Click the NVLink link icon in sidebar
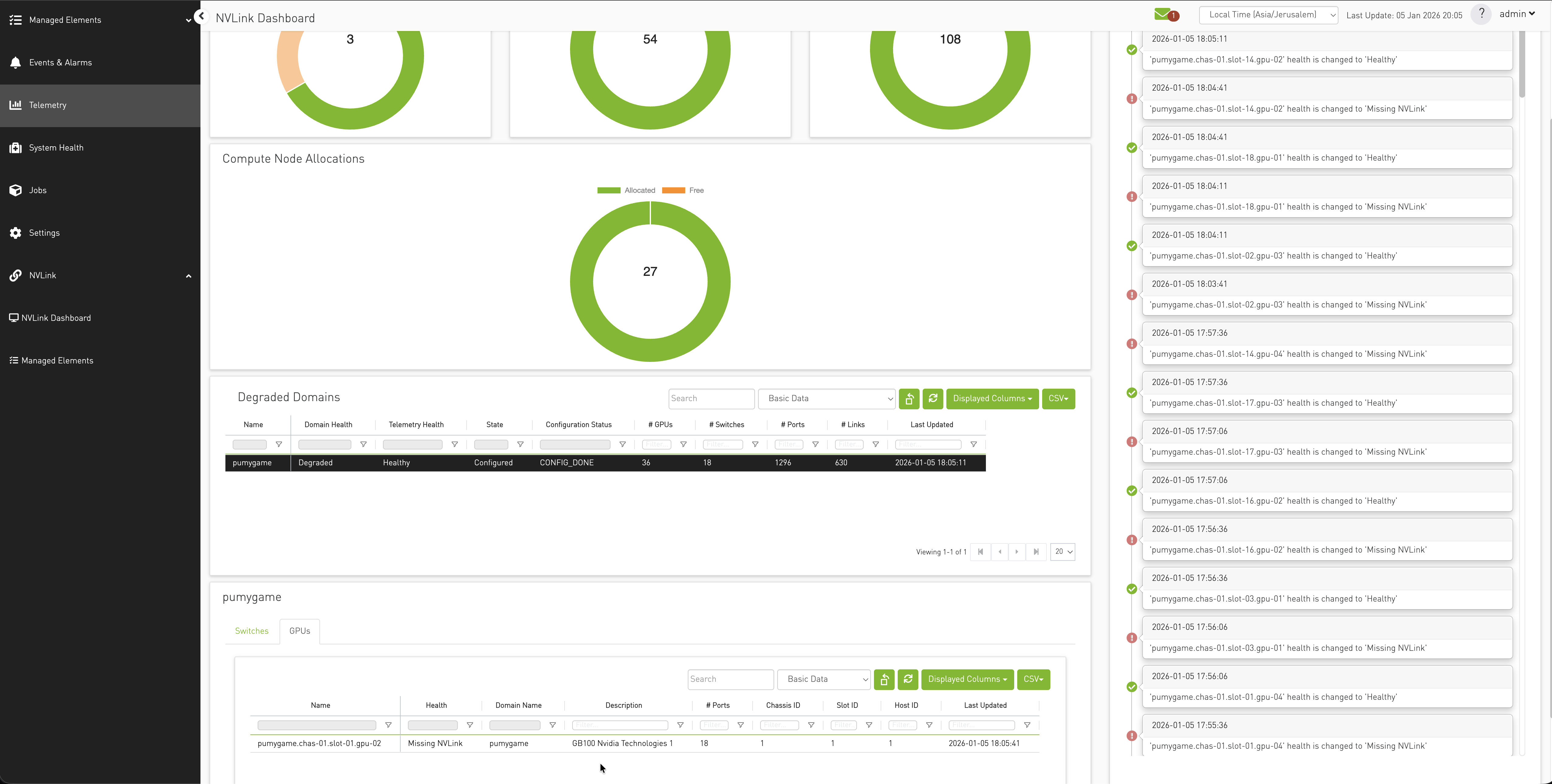 (16, 275)
